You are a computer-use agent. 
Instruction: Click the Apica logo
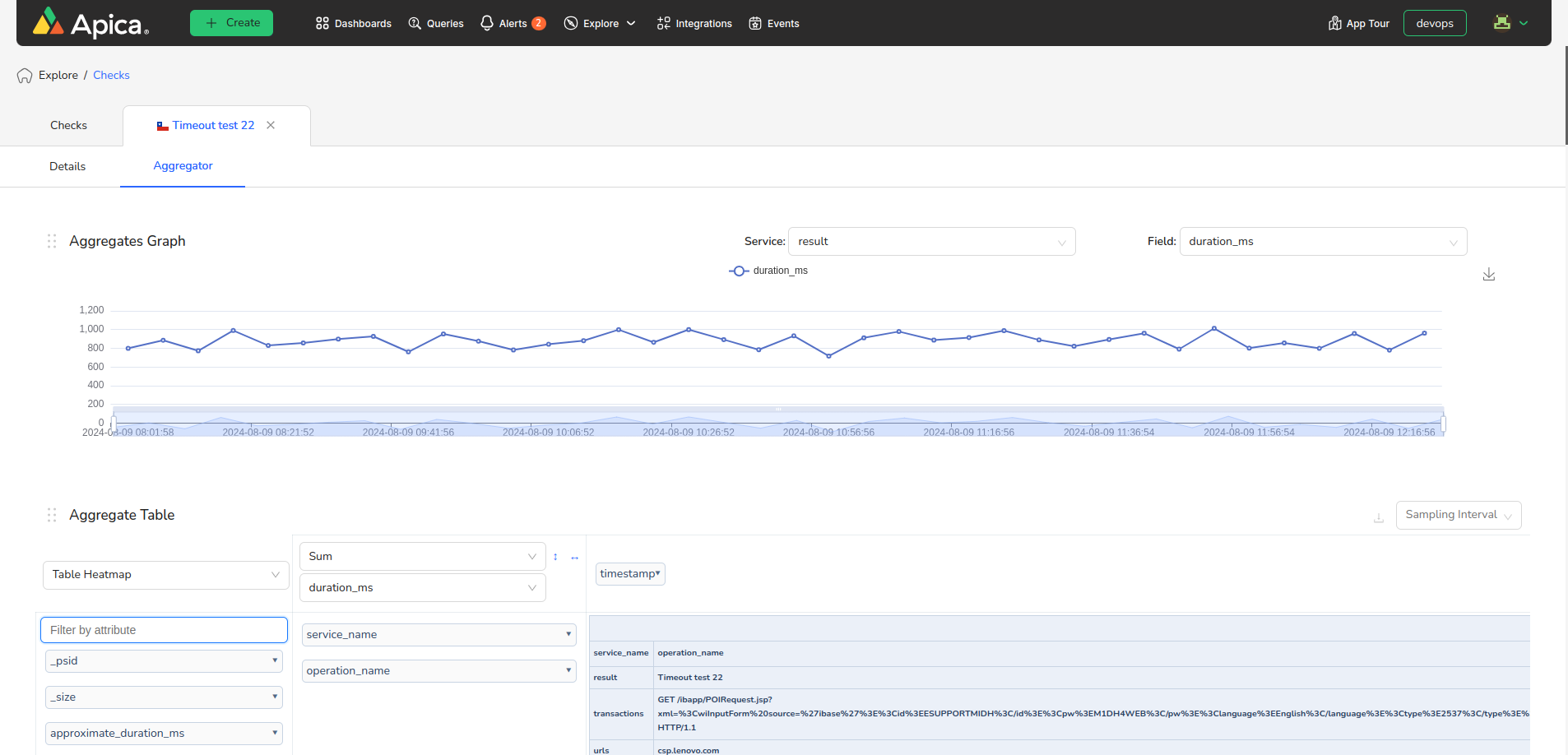tap(90, 23)
